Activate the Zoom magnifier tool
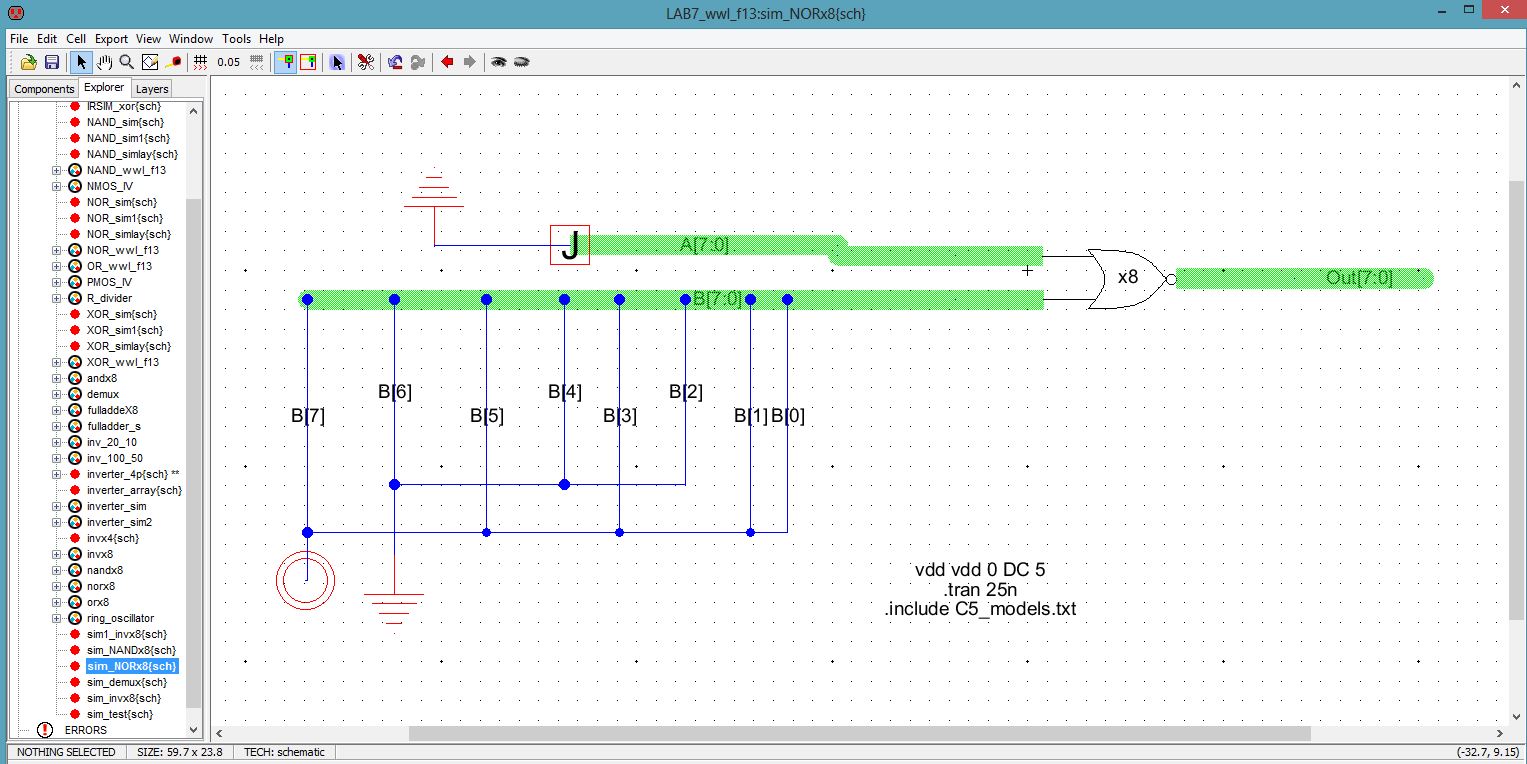 pos(127,62)
